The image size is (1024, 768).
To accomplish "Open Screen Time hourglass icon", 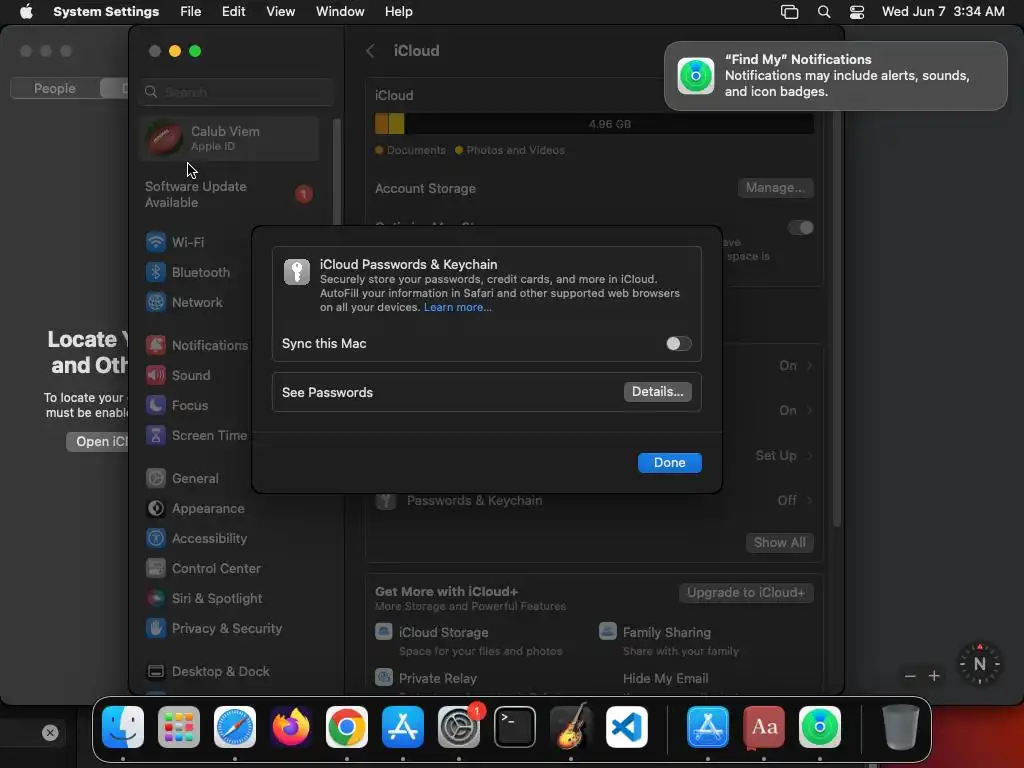I will coord(155,435).
